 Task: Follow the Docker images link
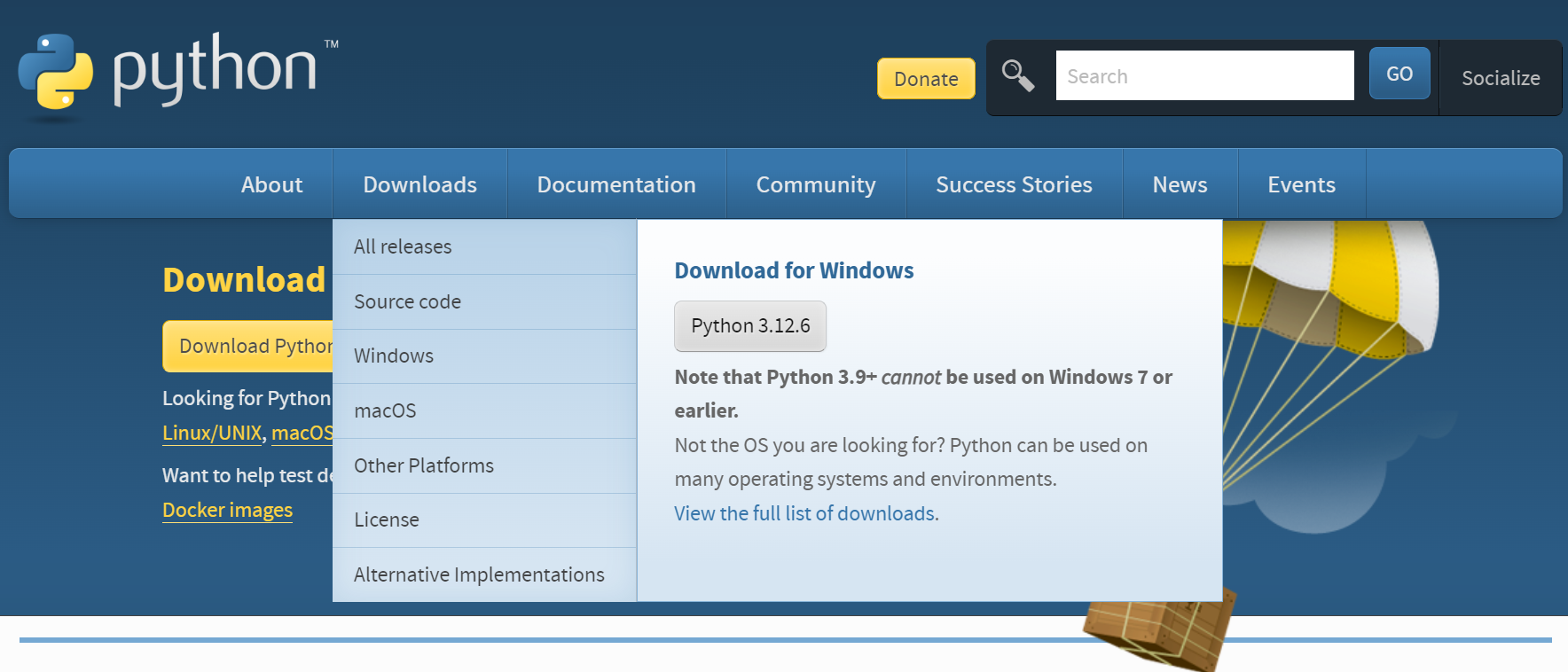pos(227,510)
